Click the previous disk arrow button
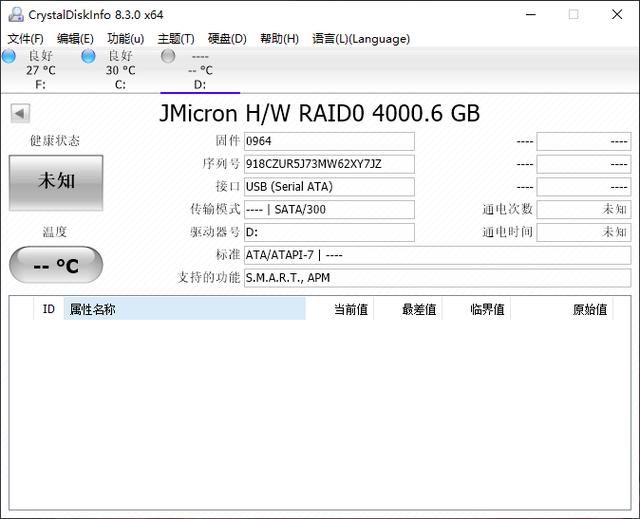Viewport: 640px width, 519px height. pyautogui.click(x=20, y=113)
